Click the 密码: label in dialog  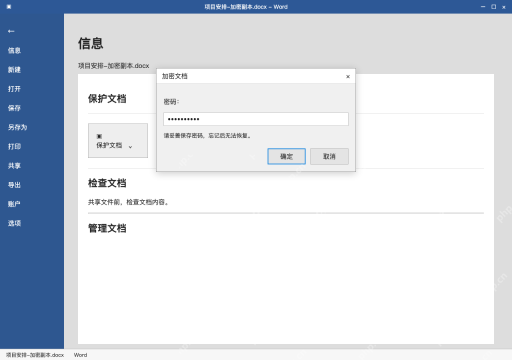pyautogui.click(x=171, y=102)
